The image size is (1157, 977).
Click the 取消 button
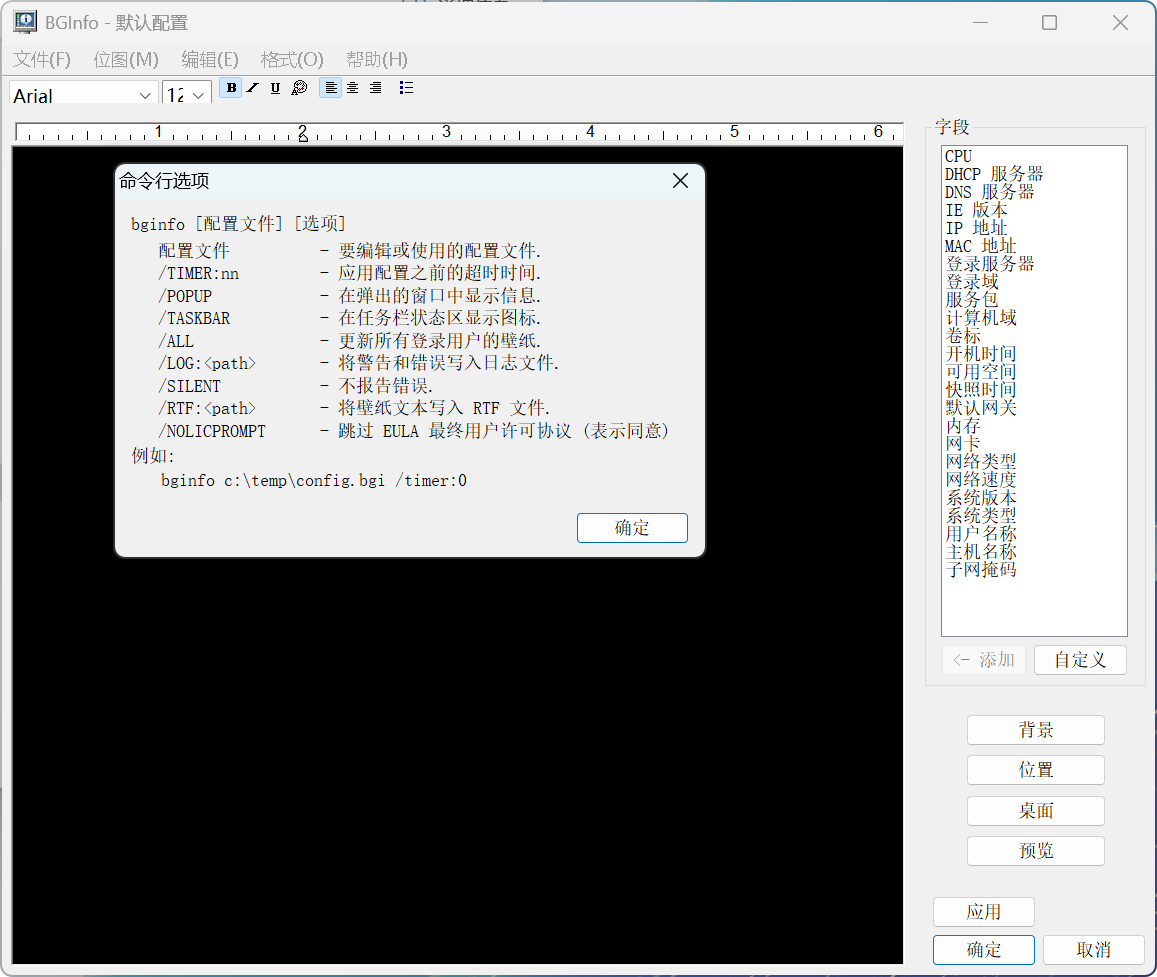[x=1094, y=950]
